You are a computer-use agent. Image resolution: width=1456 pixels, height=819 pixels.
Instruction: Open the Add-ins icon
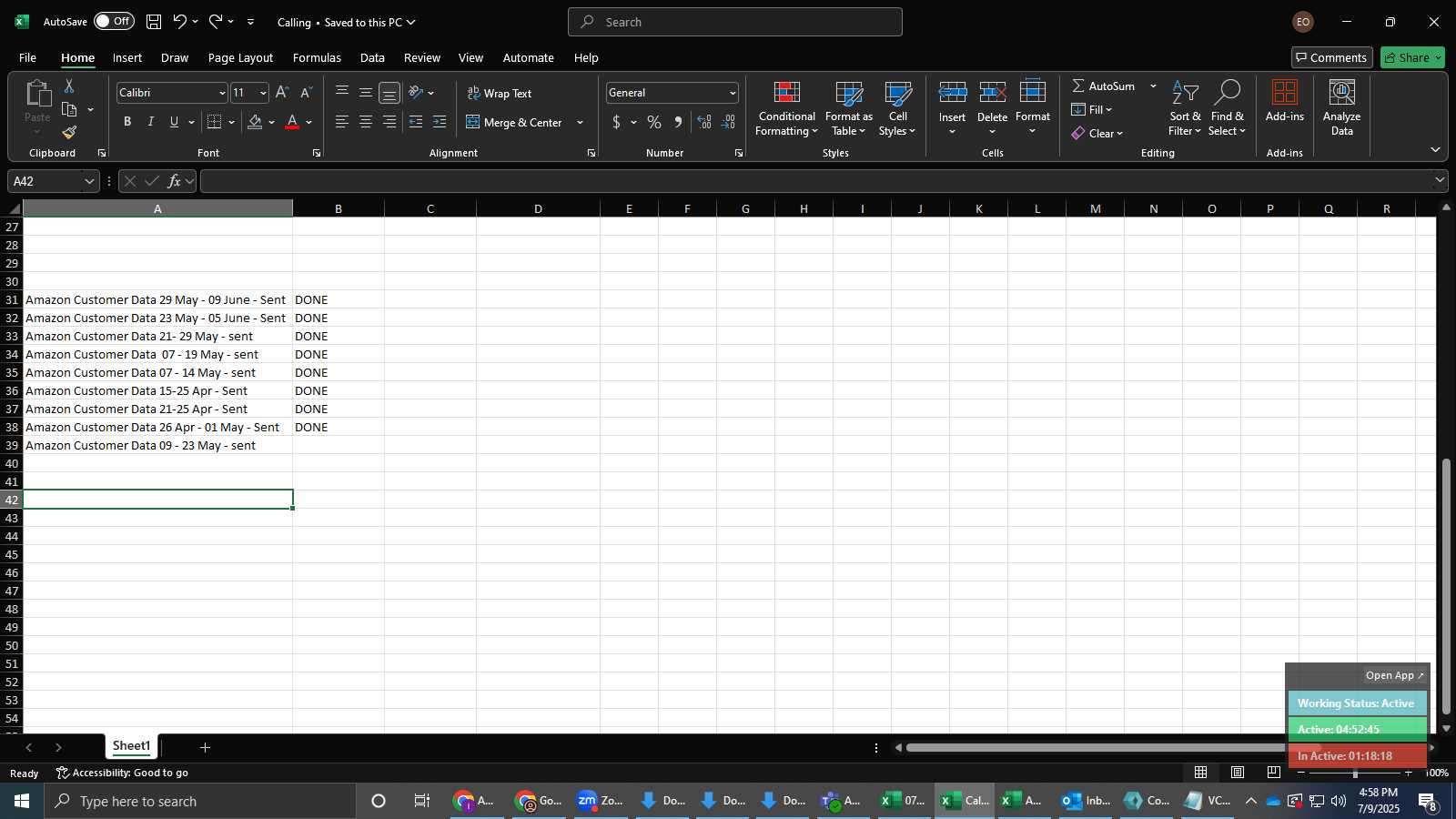pos(1285,101)
